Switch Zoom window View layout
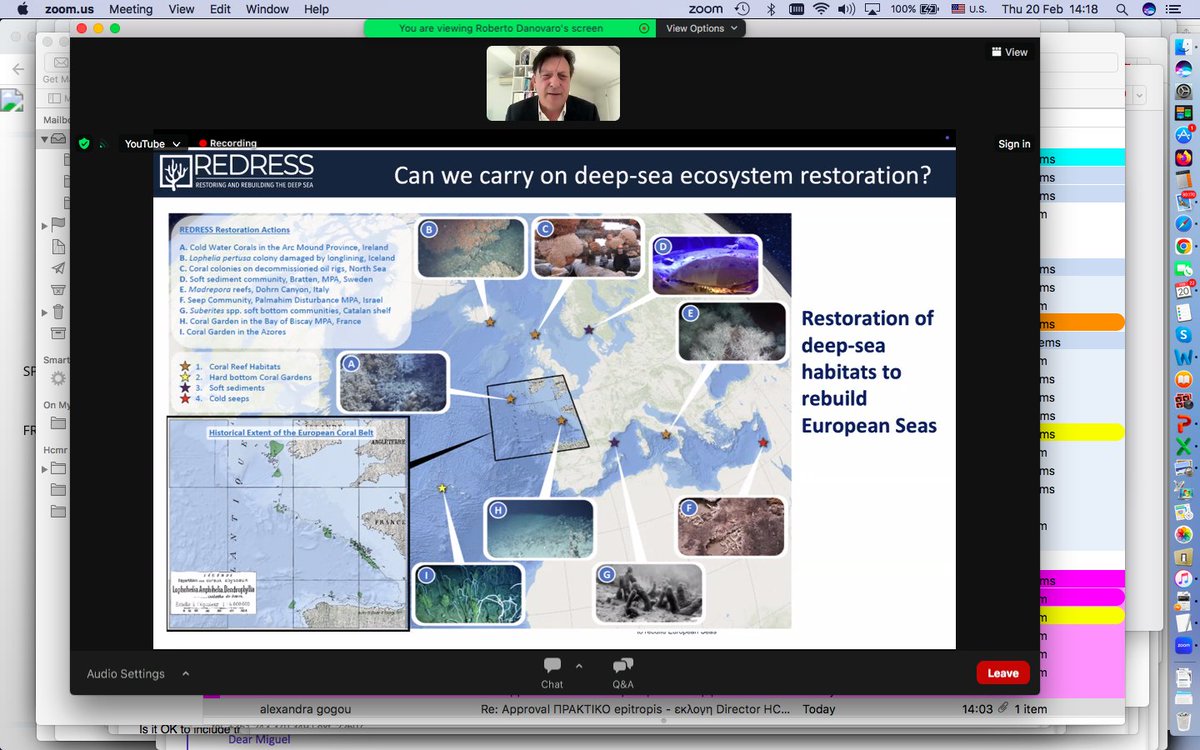The height and width of the screenshot is (750, 1200). (1009, 52)
